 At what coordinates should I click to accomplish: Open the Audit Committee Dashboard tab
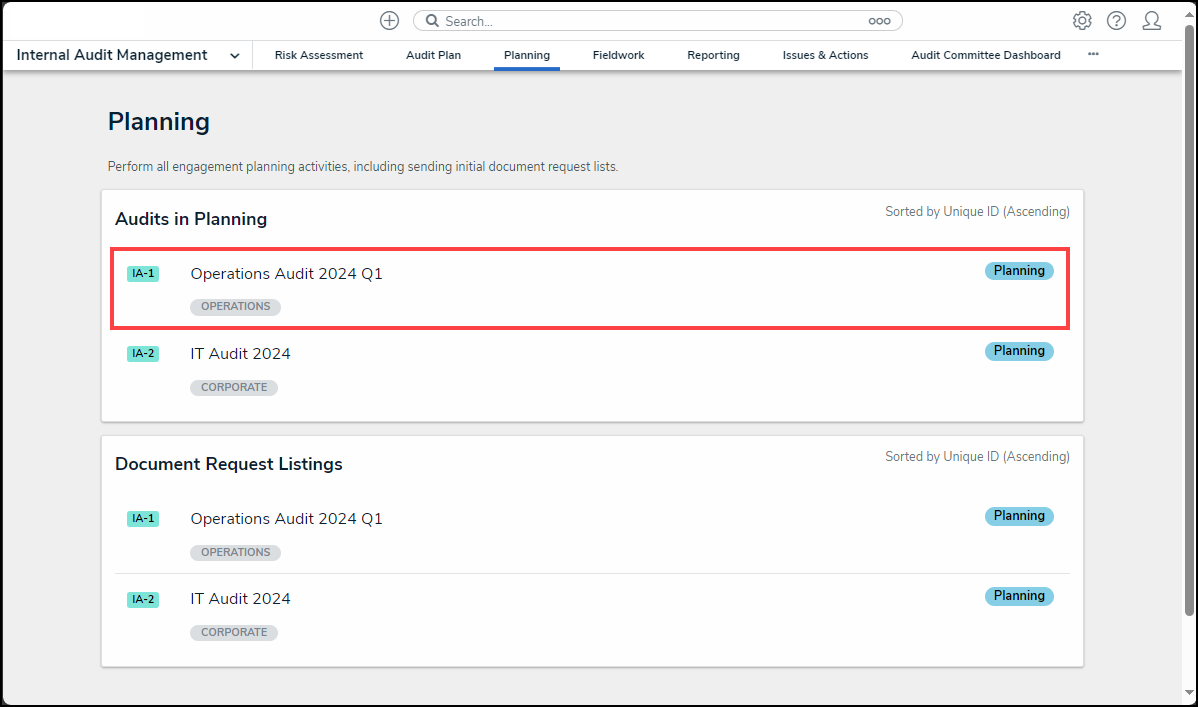pyautogui.click(x=985, y=55)
